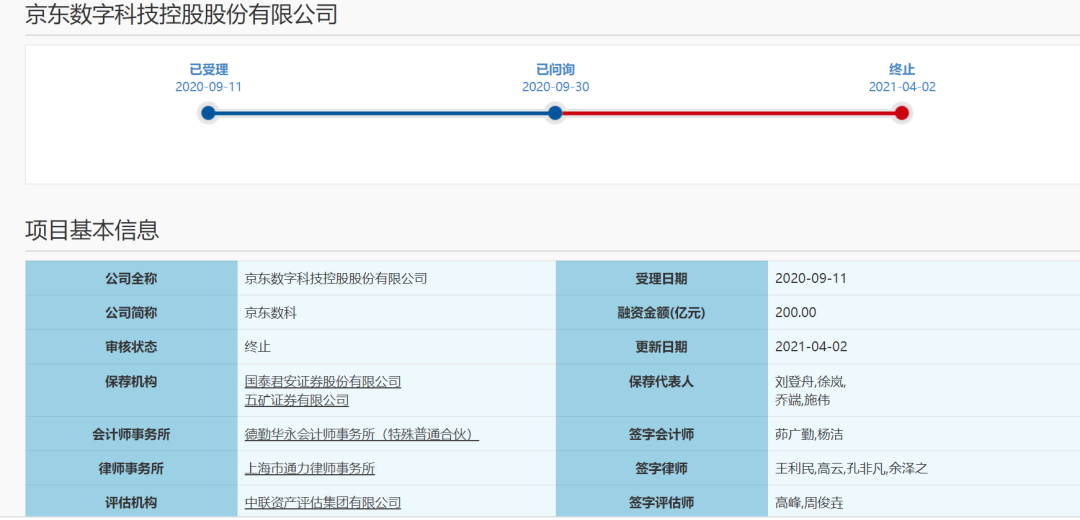This screenshot has height=520, width=1080.
Task: Click the 保荐机构 header cell
Action: (x=132, y=391)
